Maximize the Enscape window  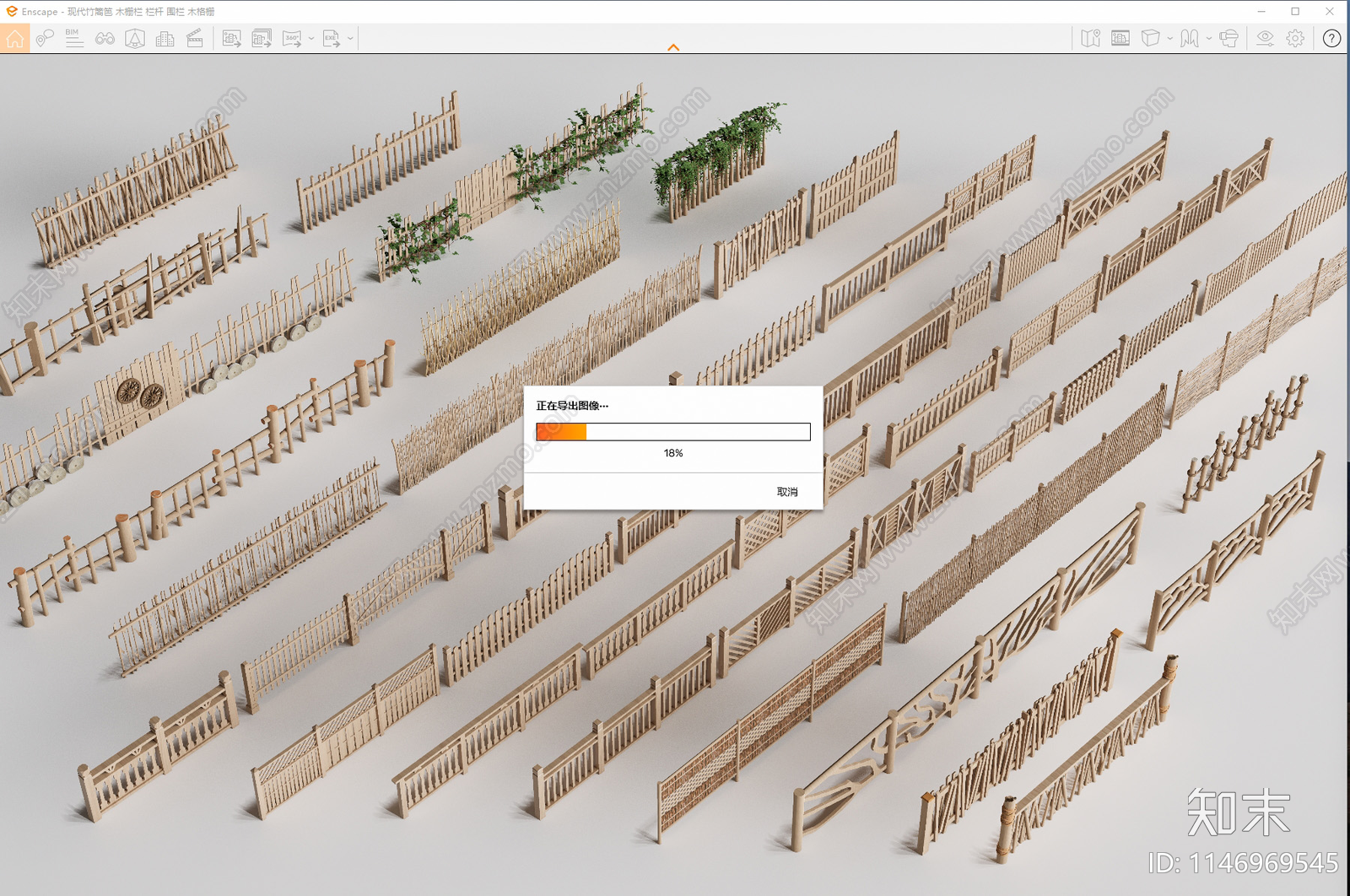(x=1295, y=11)
